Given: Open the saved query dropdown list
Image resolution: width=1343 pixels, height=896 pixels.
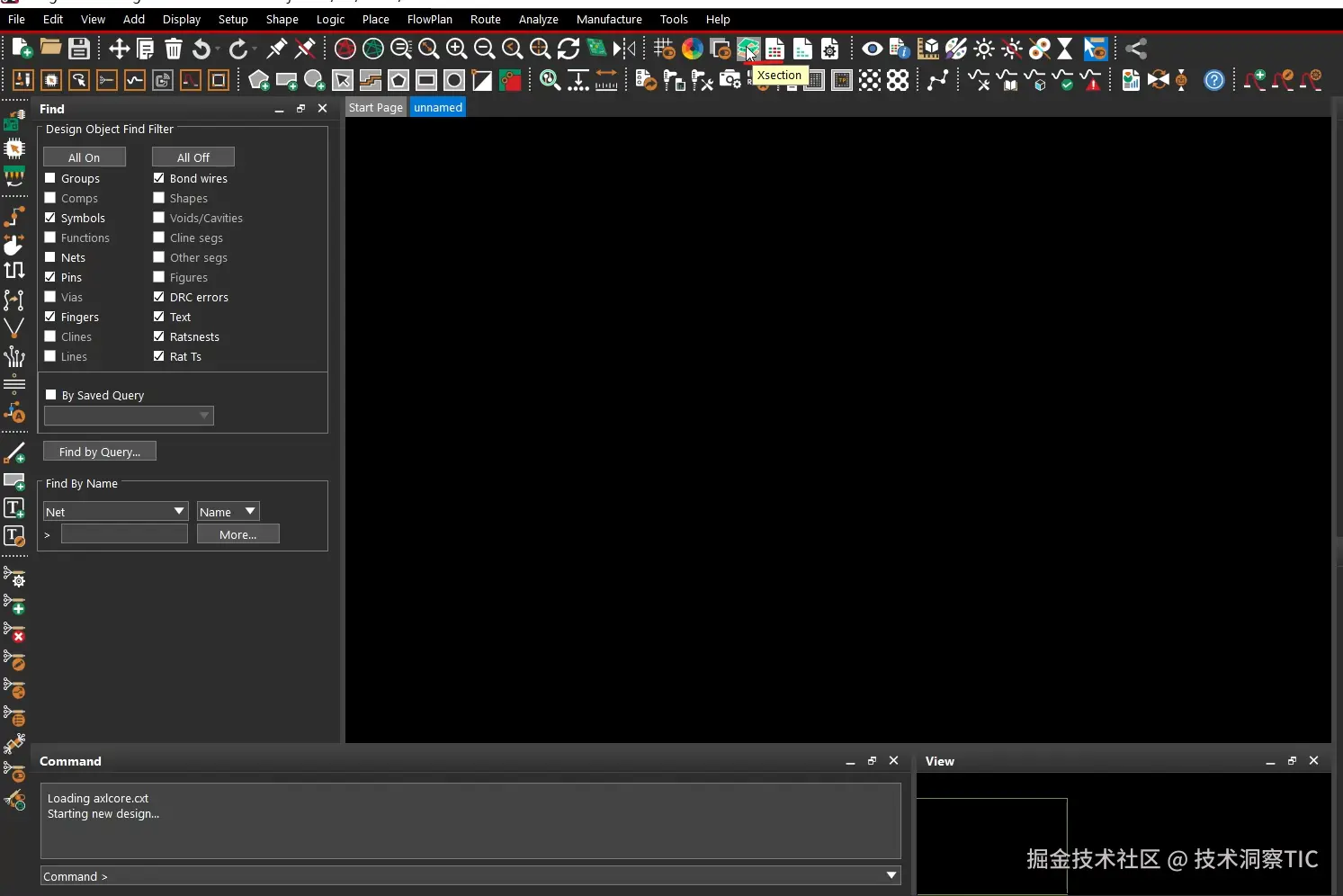Looking at the screenshot, I should pyautogui.click(x=129, y=416).
